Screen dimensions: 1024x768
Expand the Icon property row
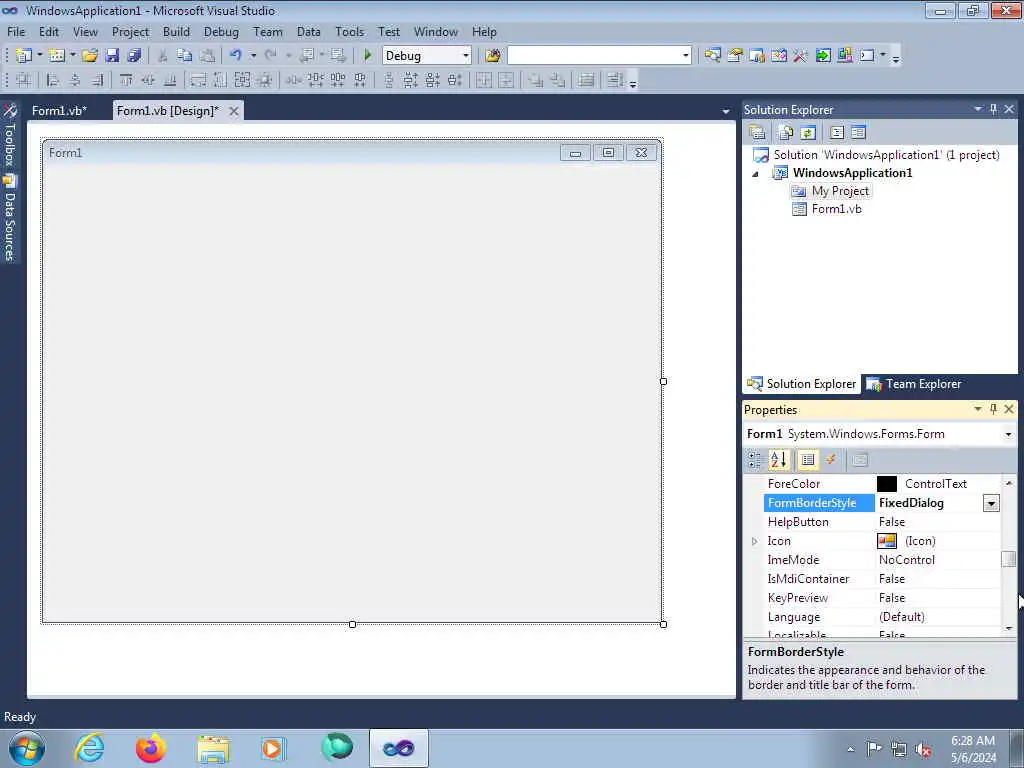(754, 541)
